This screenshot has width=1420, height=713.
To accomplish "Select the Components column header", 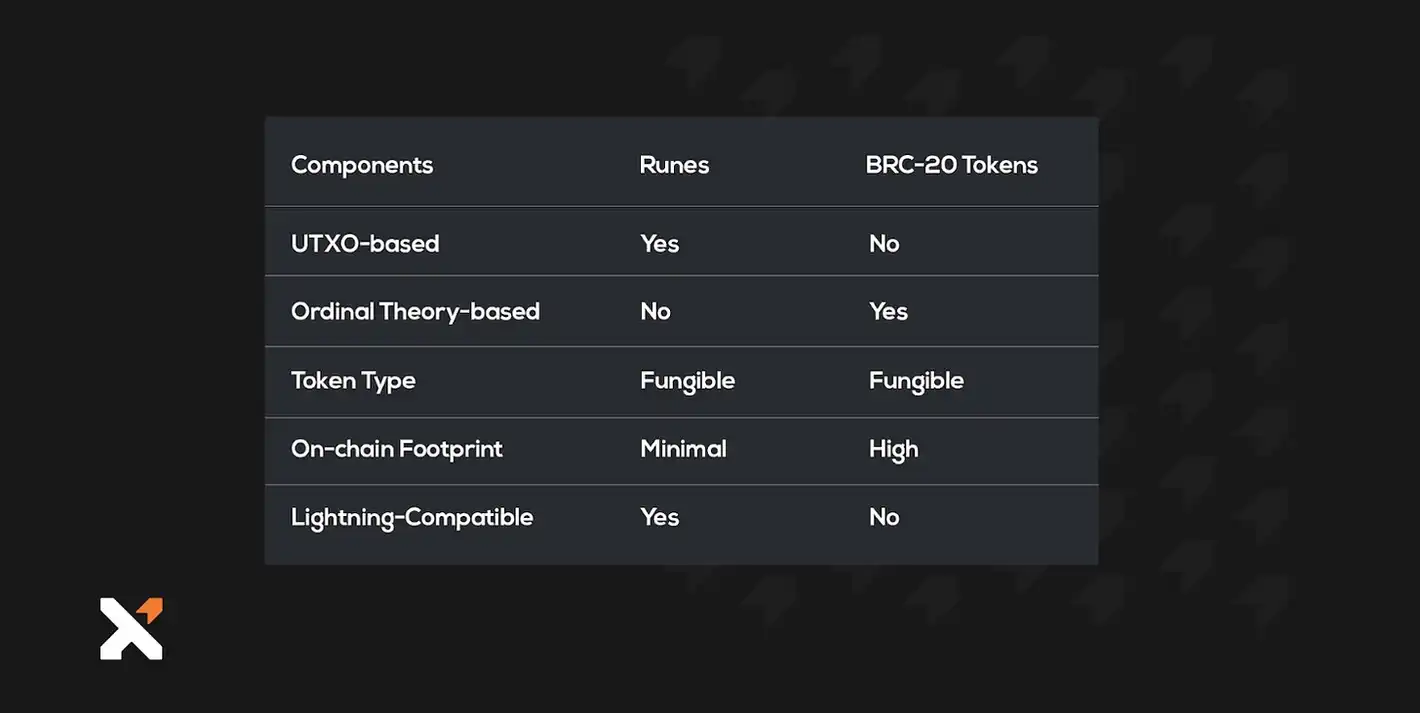I will 362,165.
